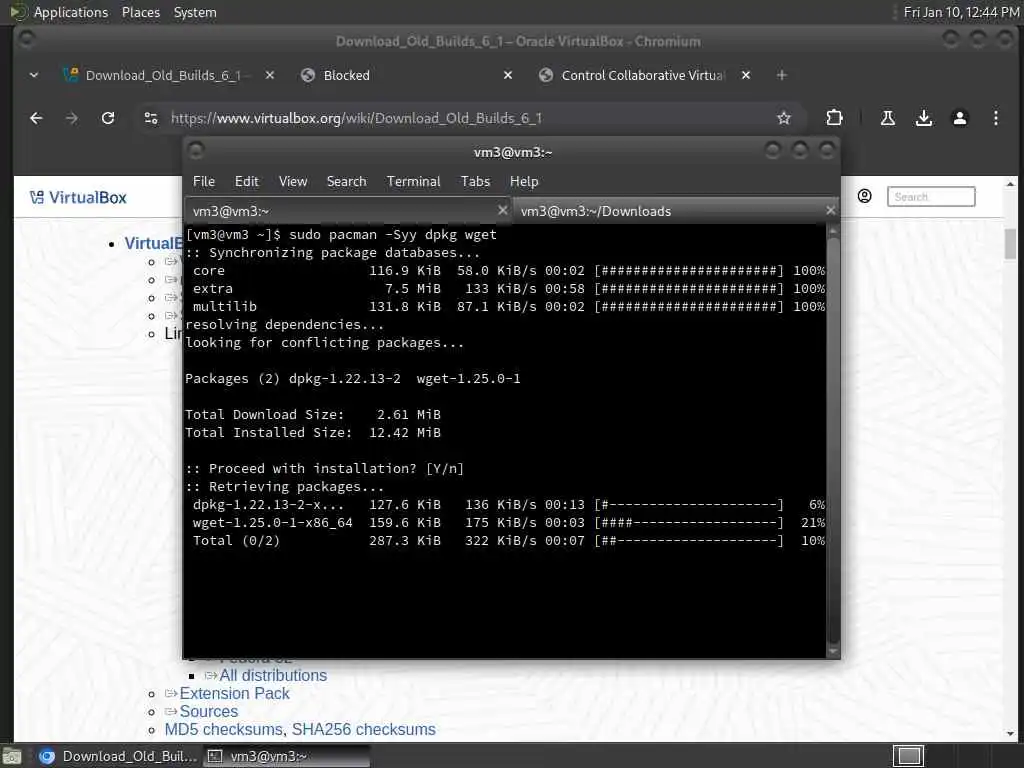Image resolution: width=1024 pixels, height=768 pixels.
Task: Close the Download_Old_Builds_6_1 tab
Action: coord(270,75)
